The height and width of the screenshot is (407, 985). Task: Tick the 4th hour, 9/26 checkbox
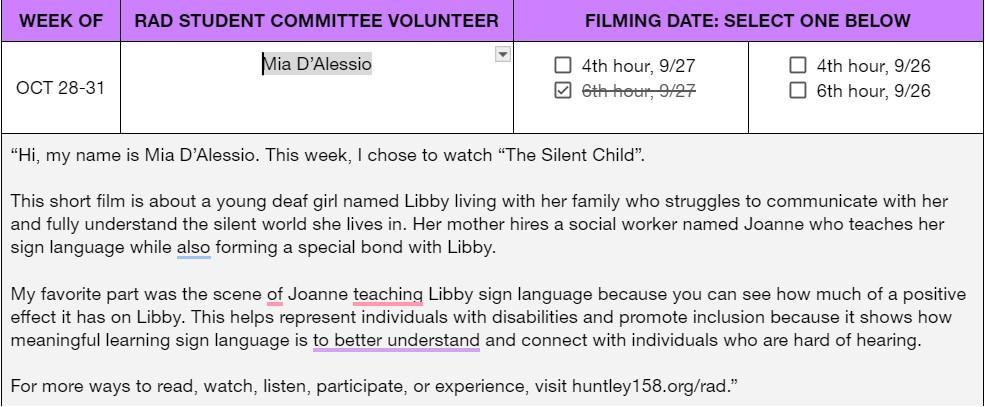pyautogui.click(x=798, y=66)
